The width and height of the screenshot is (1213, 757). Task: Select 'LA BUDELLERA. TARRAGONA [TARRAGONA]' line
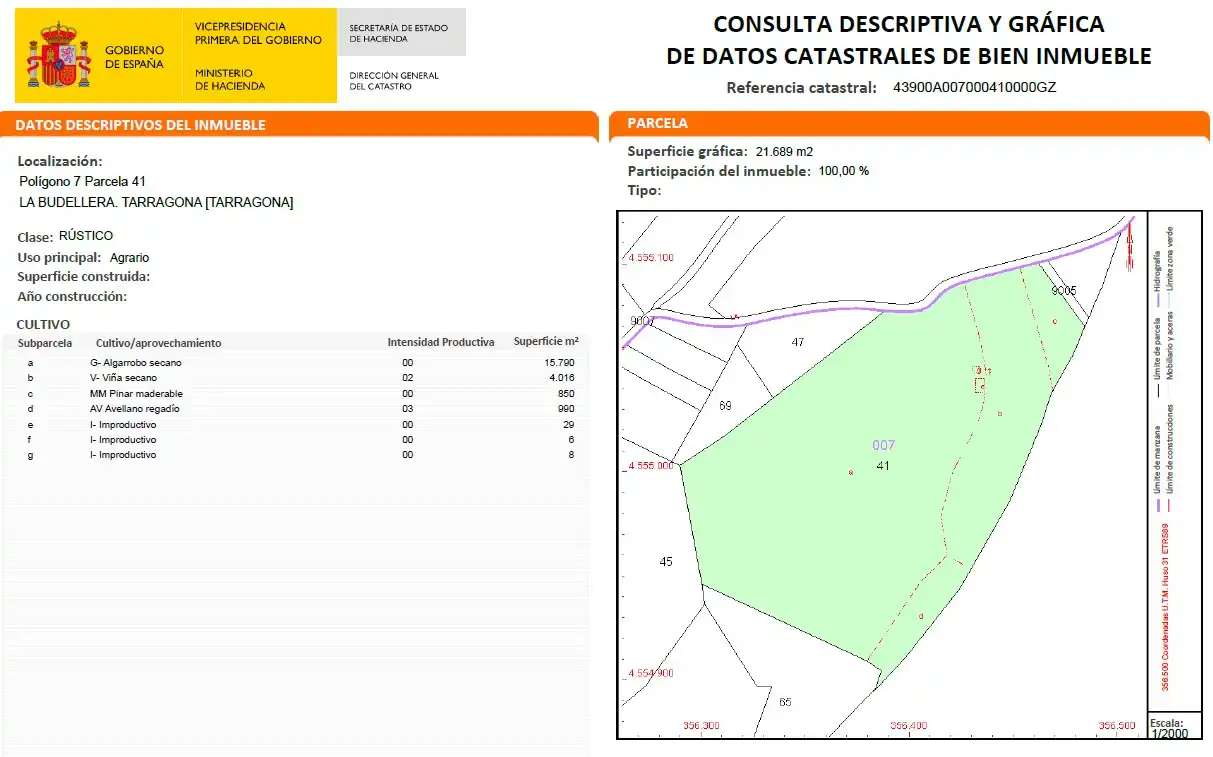(x=156, y=203)
